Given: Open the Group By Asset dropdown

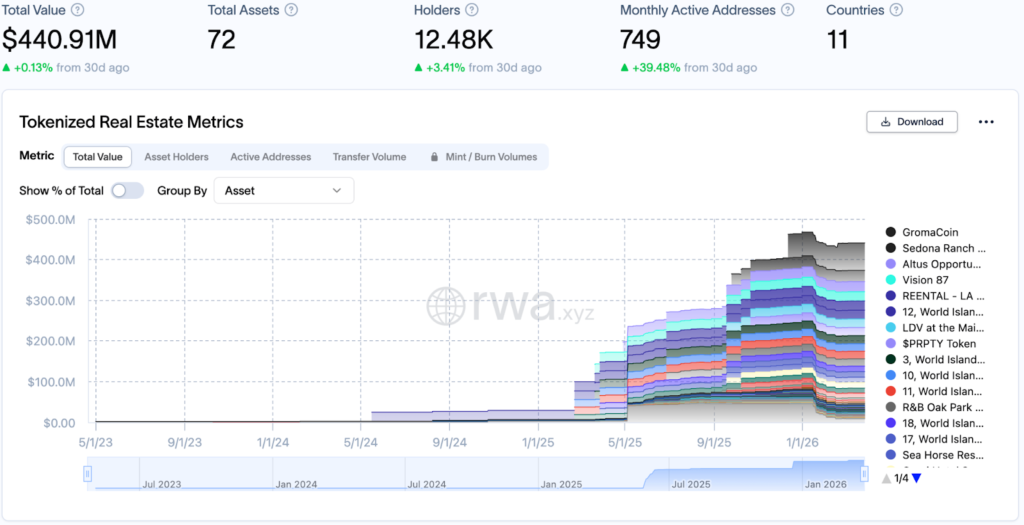Looking at the screenshot, I should (284, 191).
